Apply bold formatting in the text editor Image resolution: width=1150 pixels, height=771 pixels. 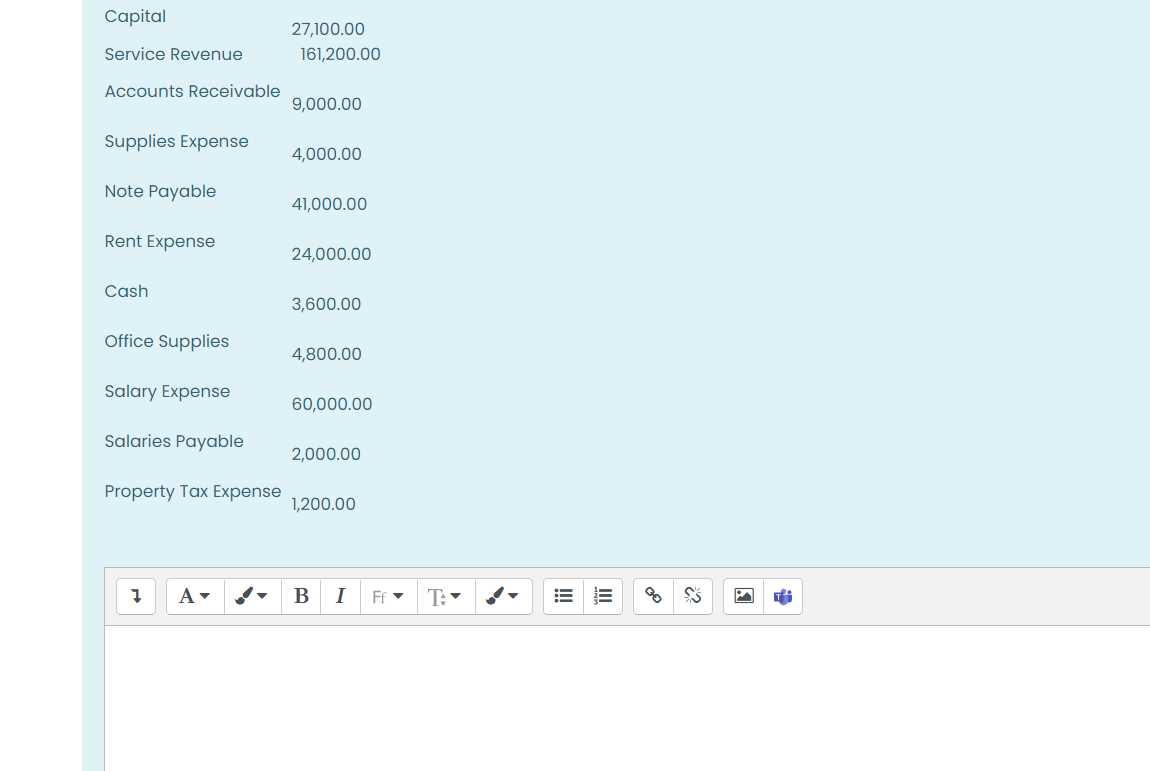pos(302,596)
